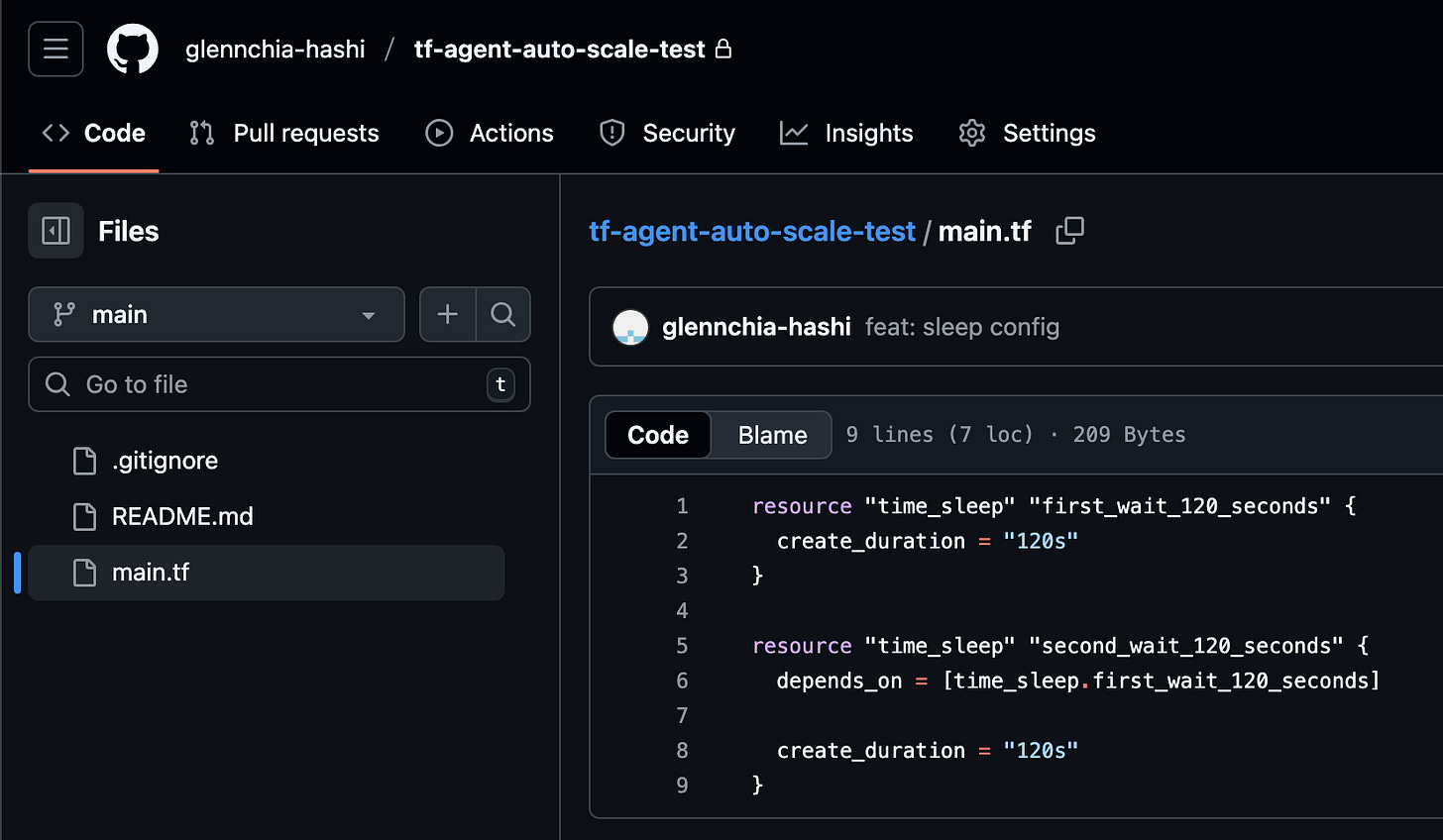Switch to the Blame view
The width and height of the screenshot is (1443, 840).
pos(771,434)
